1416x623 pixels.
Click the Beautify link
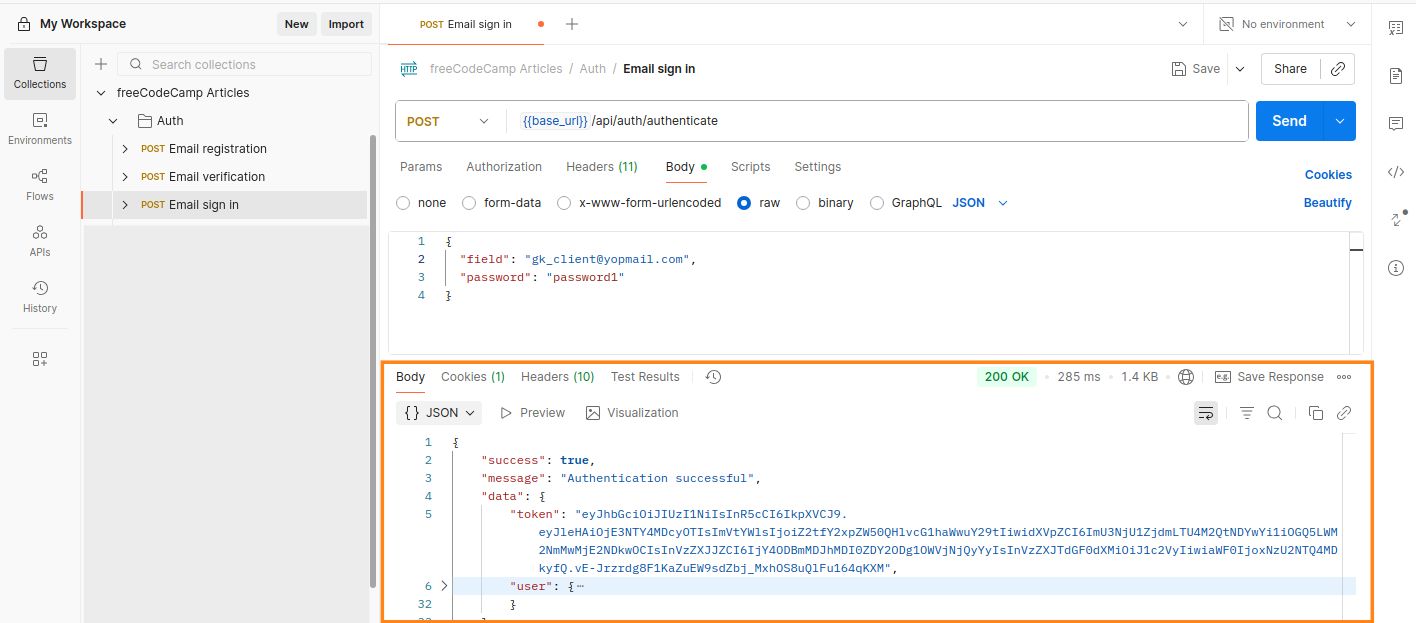(x=1327, y=203)
